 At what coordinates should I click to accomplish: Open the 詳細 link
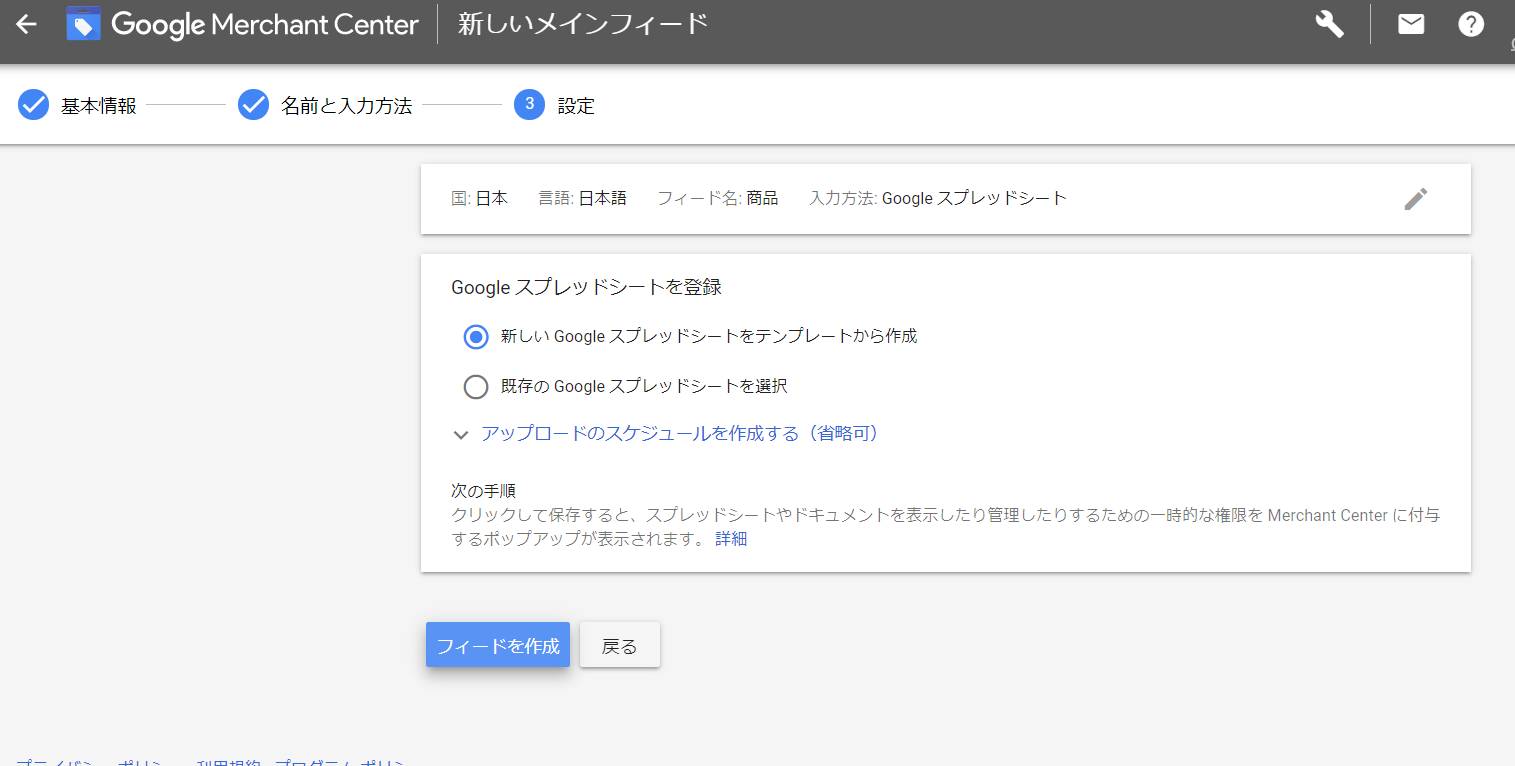point(731,539)
